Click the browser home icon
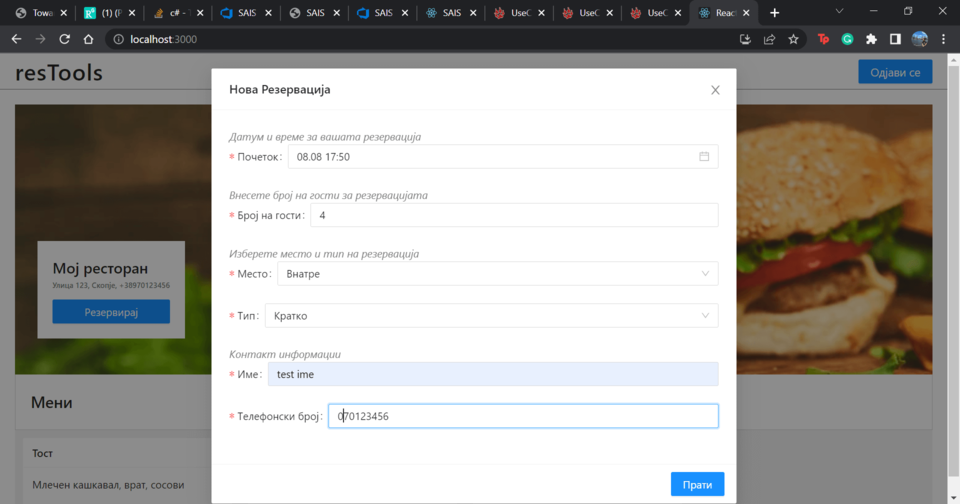Screen dimensions: 960x504 89,39
